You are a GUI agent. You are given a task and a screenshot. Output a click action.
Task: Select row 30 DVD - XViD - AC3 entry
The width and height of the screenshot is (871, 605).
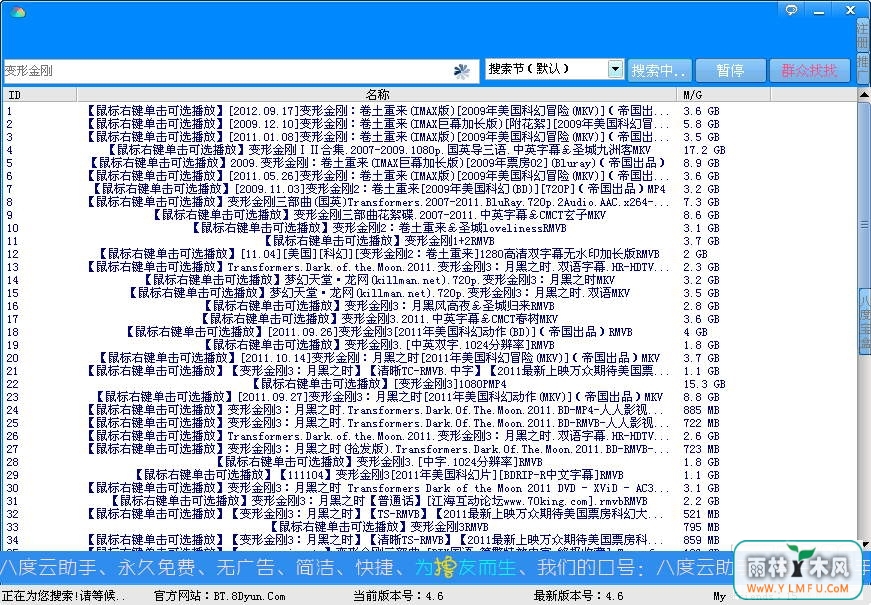430,488
